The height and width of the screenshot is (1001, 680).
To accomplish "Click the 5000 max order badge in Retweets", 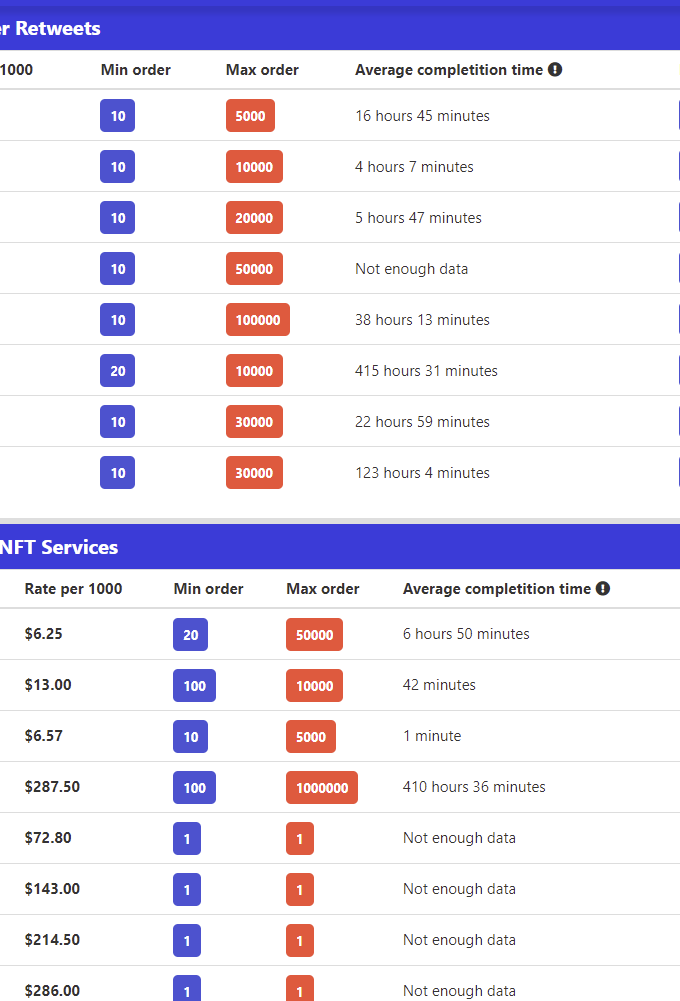I will 250,116.
